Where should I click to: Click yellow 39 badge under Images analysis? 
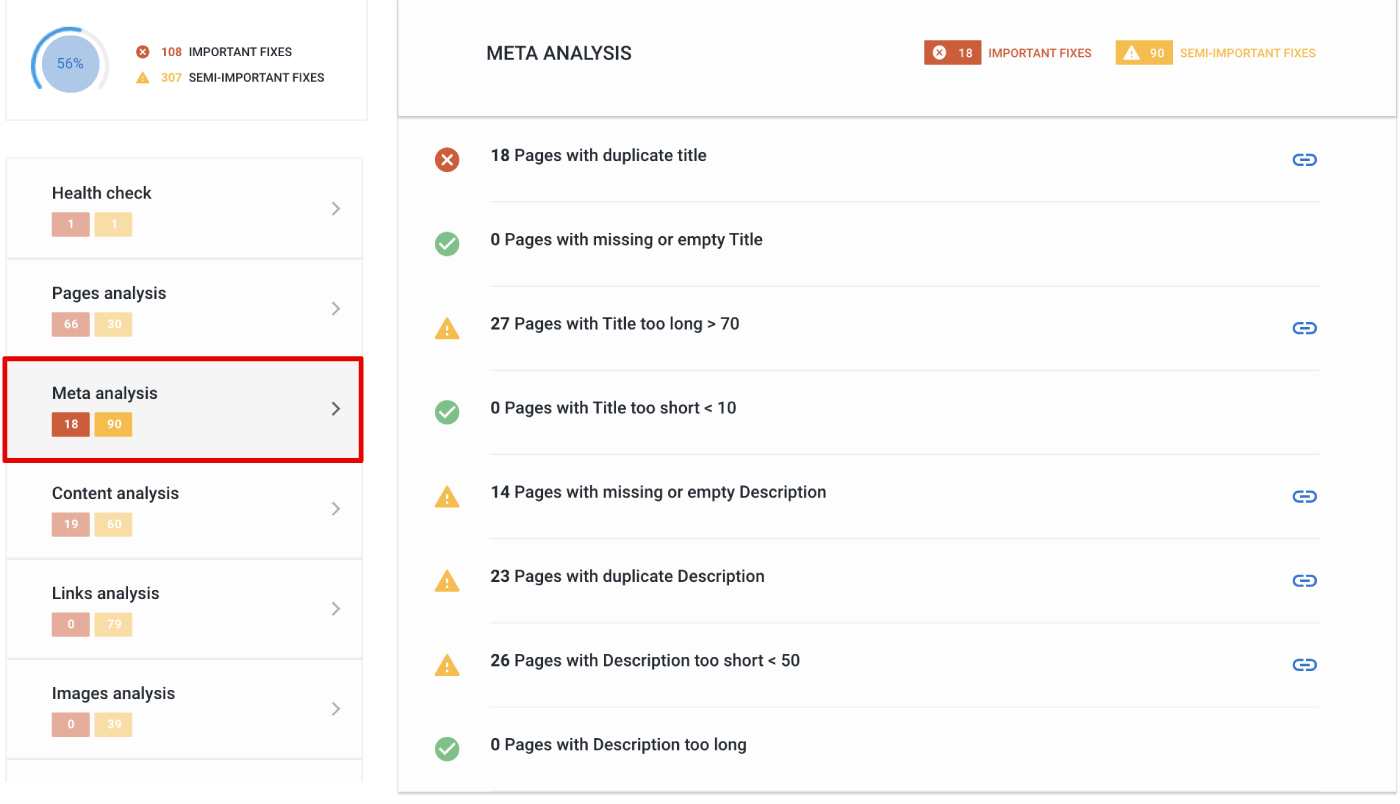pyautogui.click(x=114, y=724)
